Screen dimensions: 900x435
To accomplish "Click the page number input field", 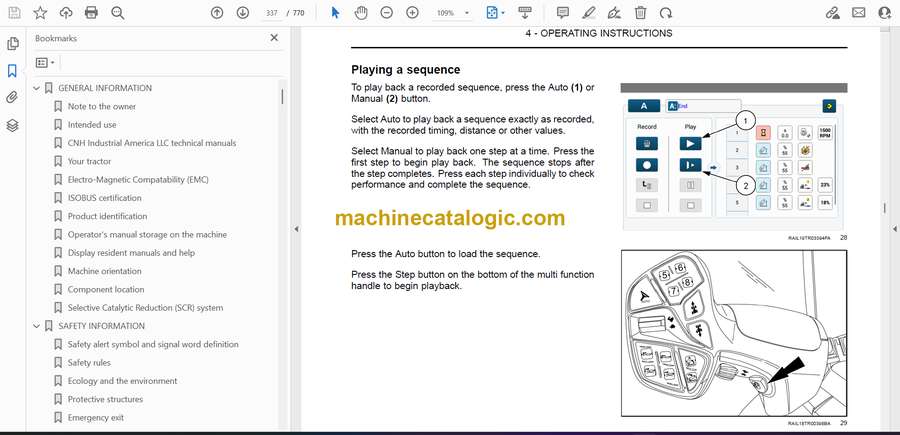I will tap(271, 13).
